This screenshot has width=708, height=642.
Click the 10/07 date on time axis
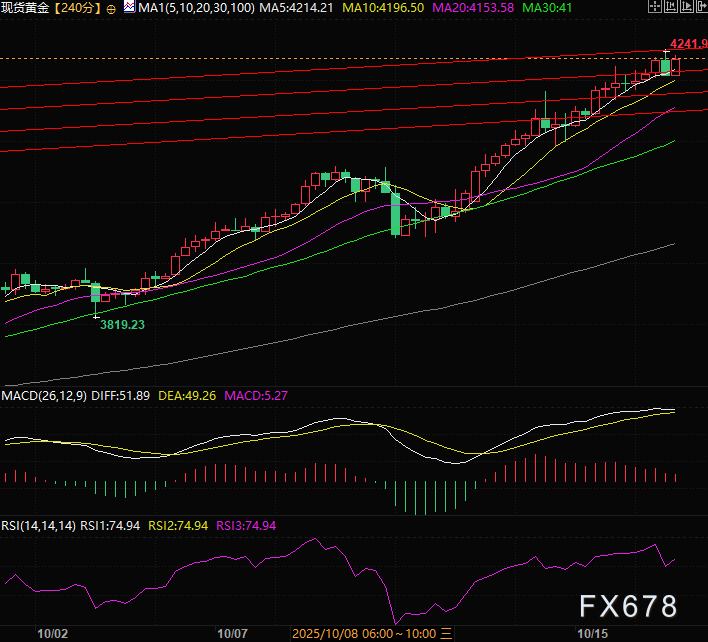point(232,633)
